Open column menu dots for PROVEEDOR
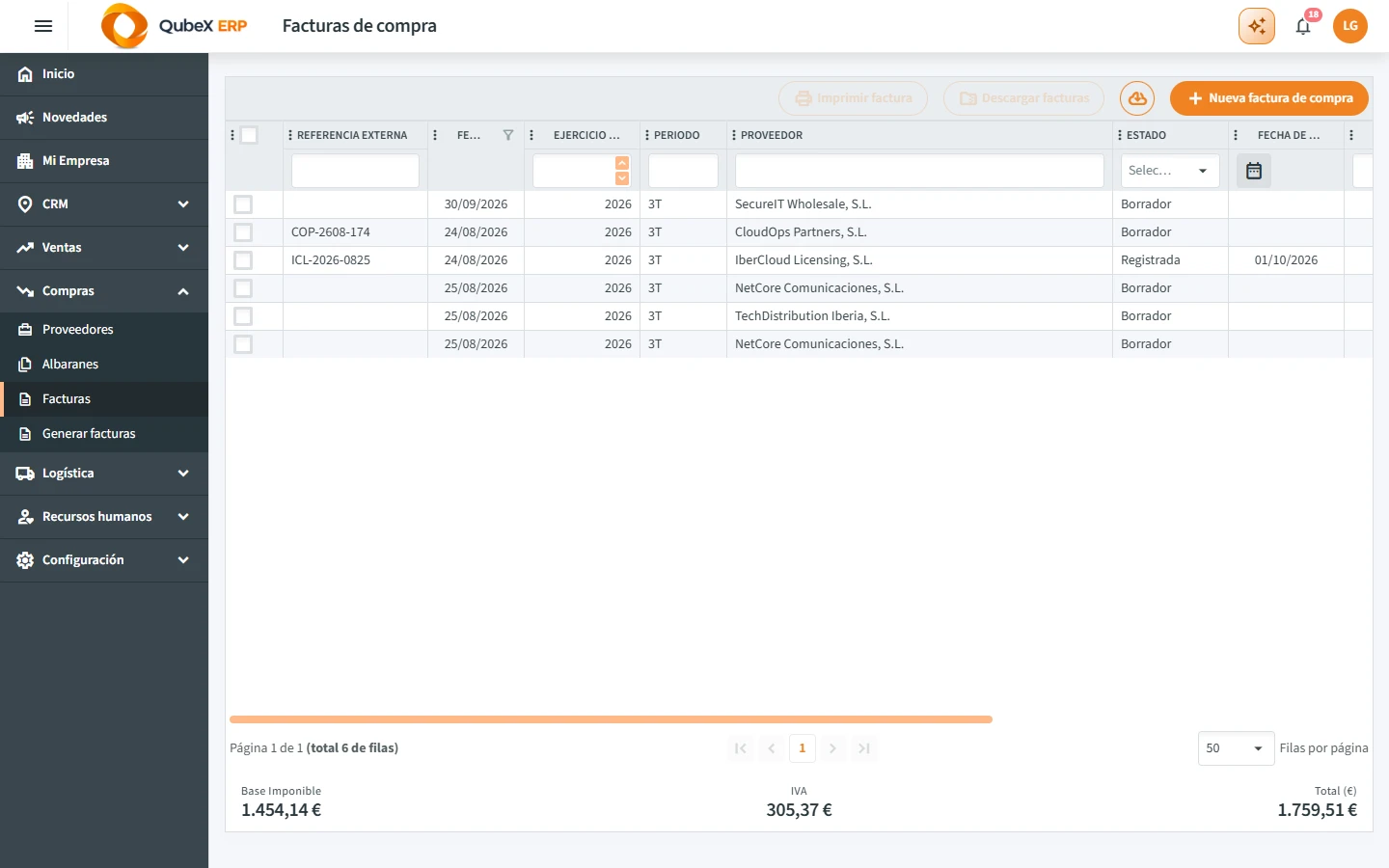Image resolution: width=1389 pixels, height=868 pixels. pyautogui.click(x=734, y=135)
